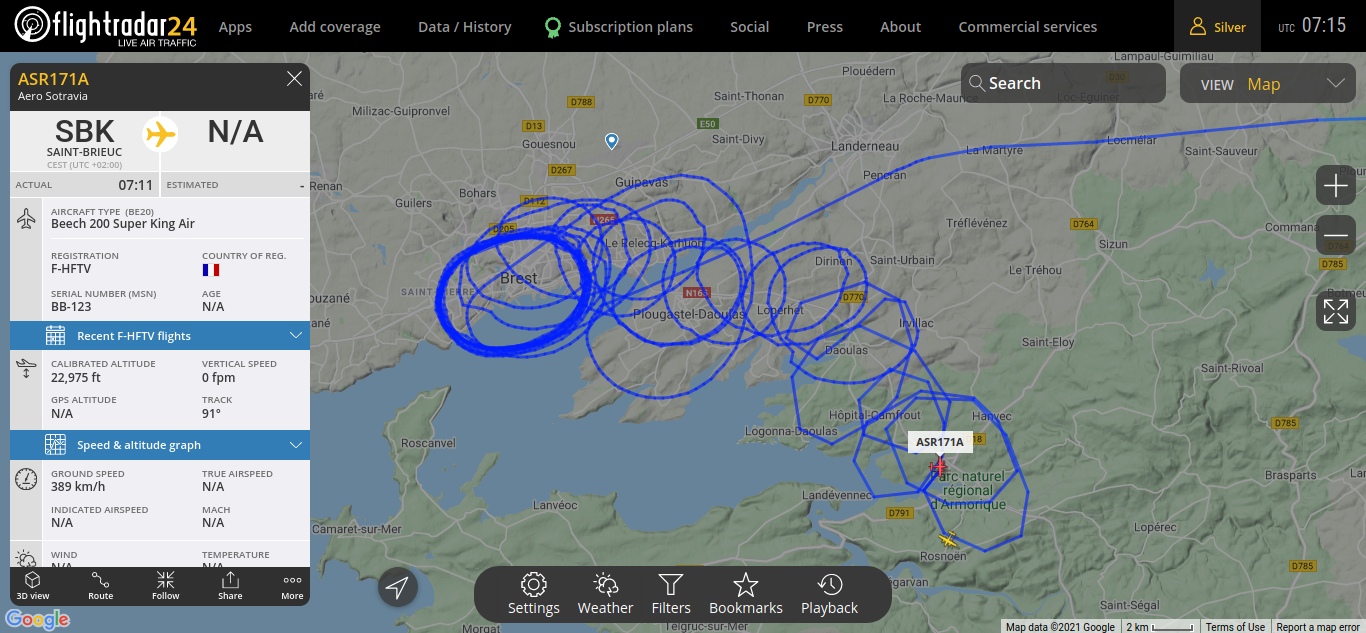
Task: Start Playback of past flights
Action: pyautogui.click(x=829, y=594)
